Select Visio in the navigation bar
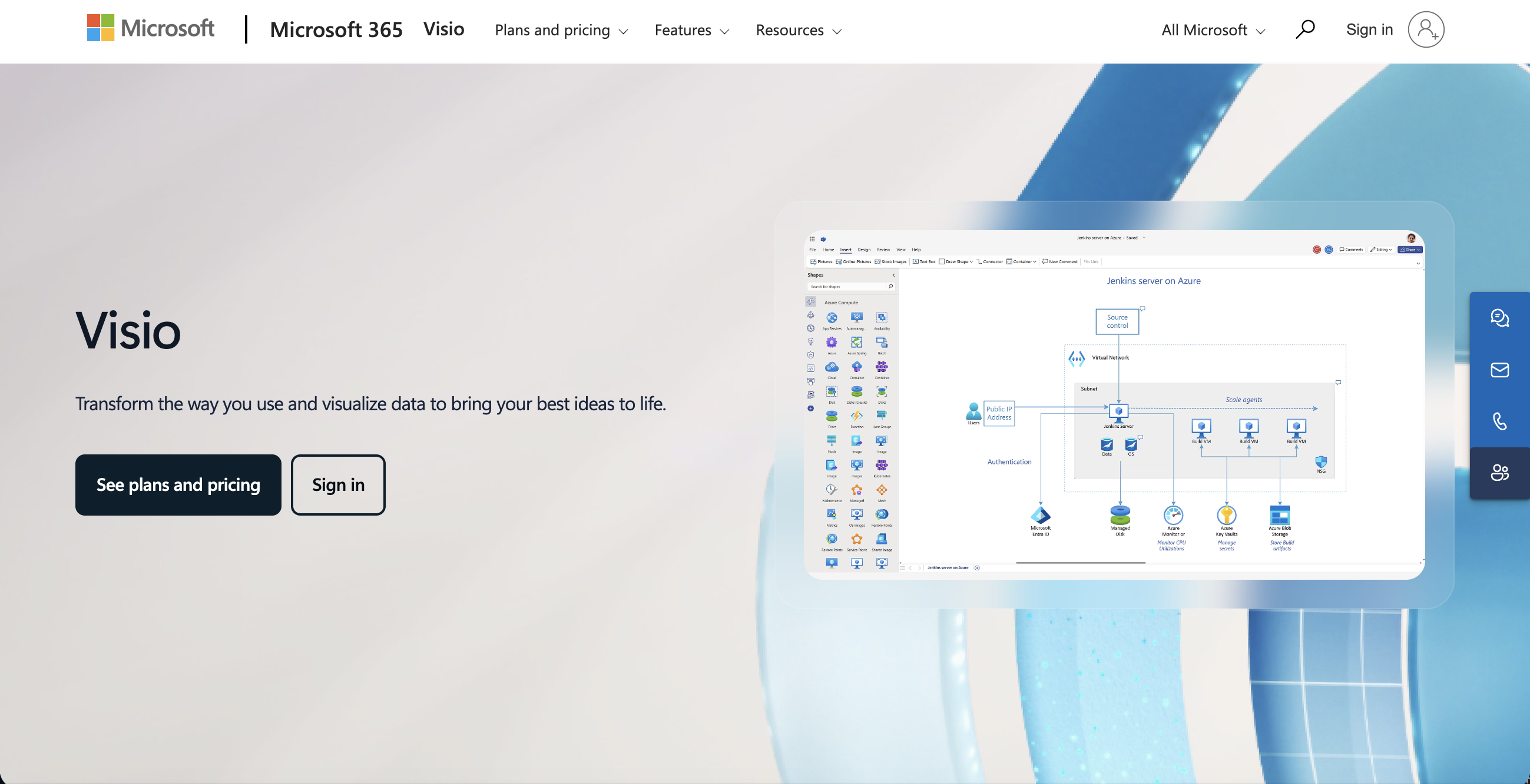Image resolution: width=1530 pixels, height=784 pixels. 443,29
